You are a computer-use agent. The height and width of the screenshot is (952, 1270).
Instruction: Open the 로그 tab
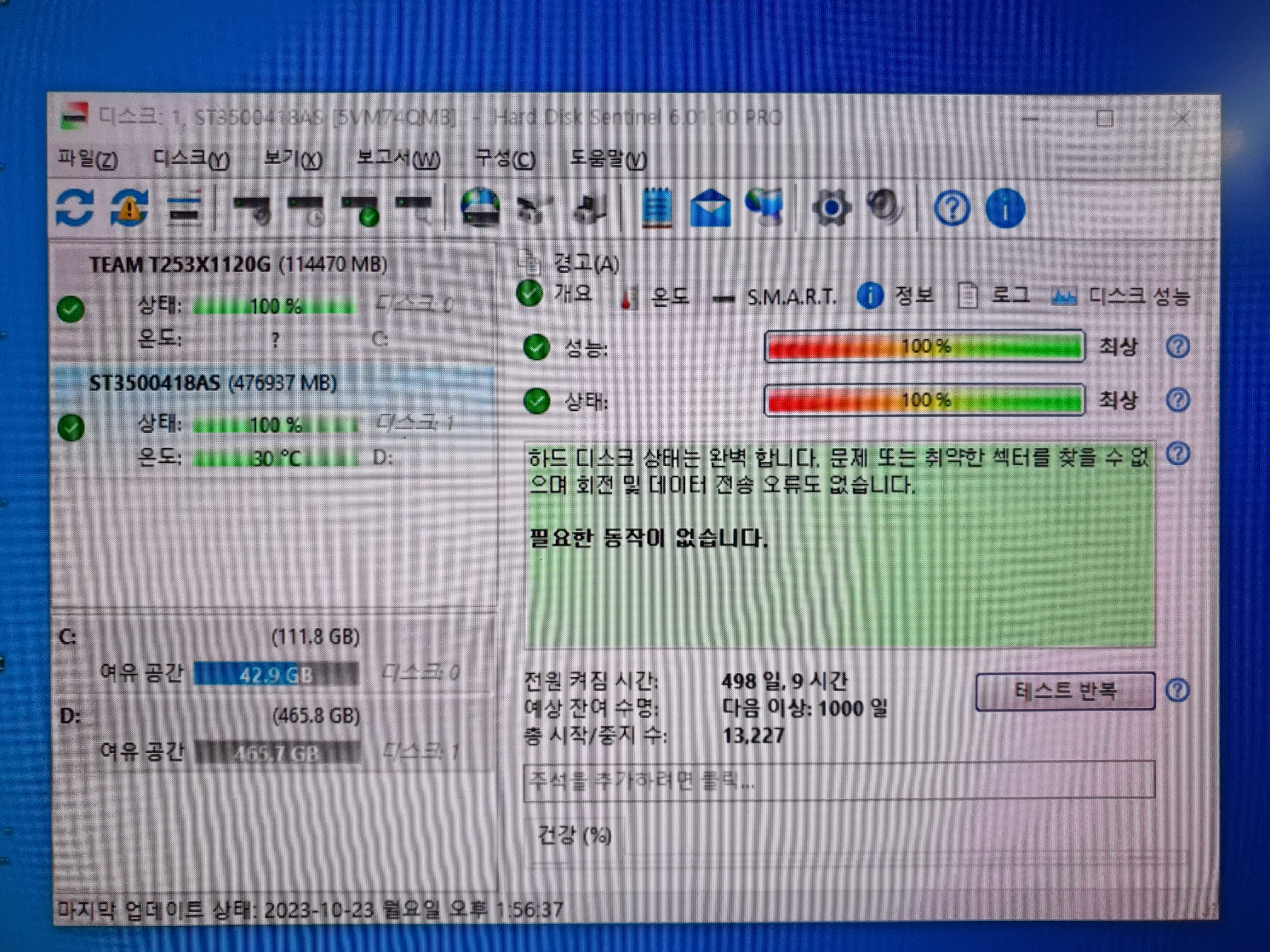click(994, 296)
